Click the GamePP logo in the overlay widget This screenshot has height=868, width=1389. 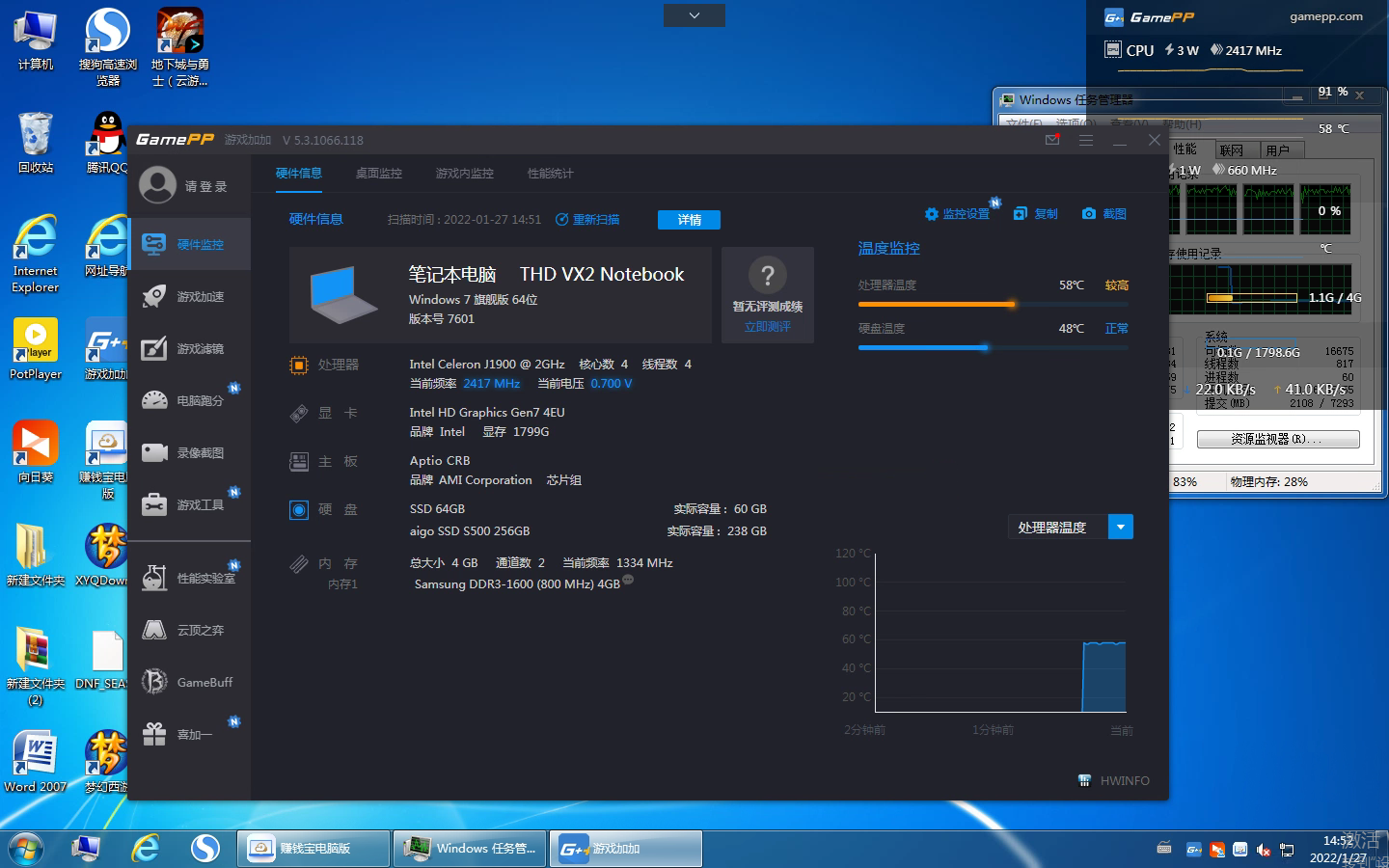coord(1150,17)
